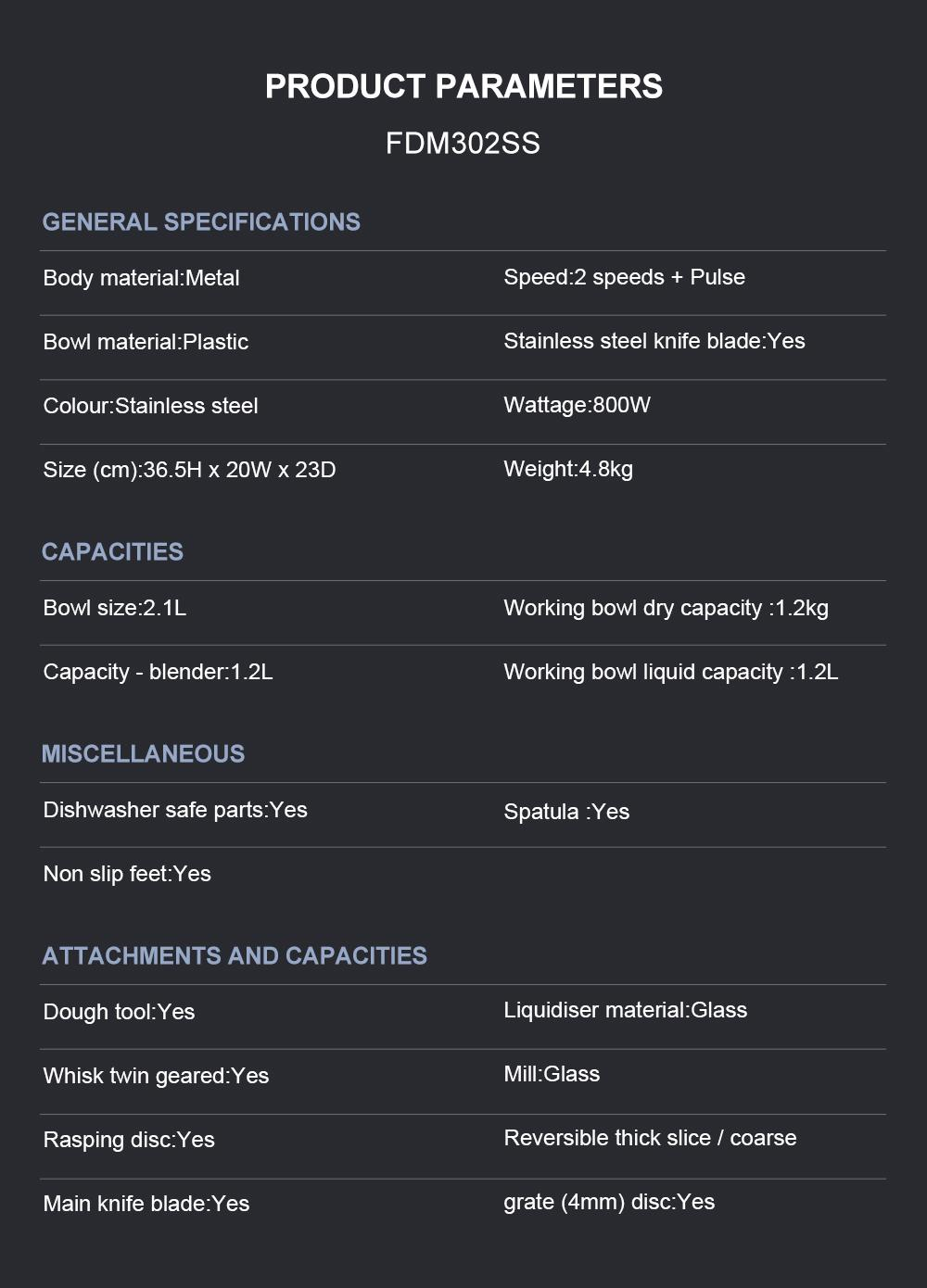Click the Size (cm) dimensions entry
927x1288 pixels.
pyautogui.click(x=189, y=470)
